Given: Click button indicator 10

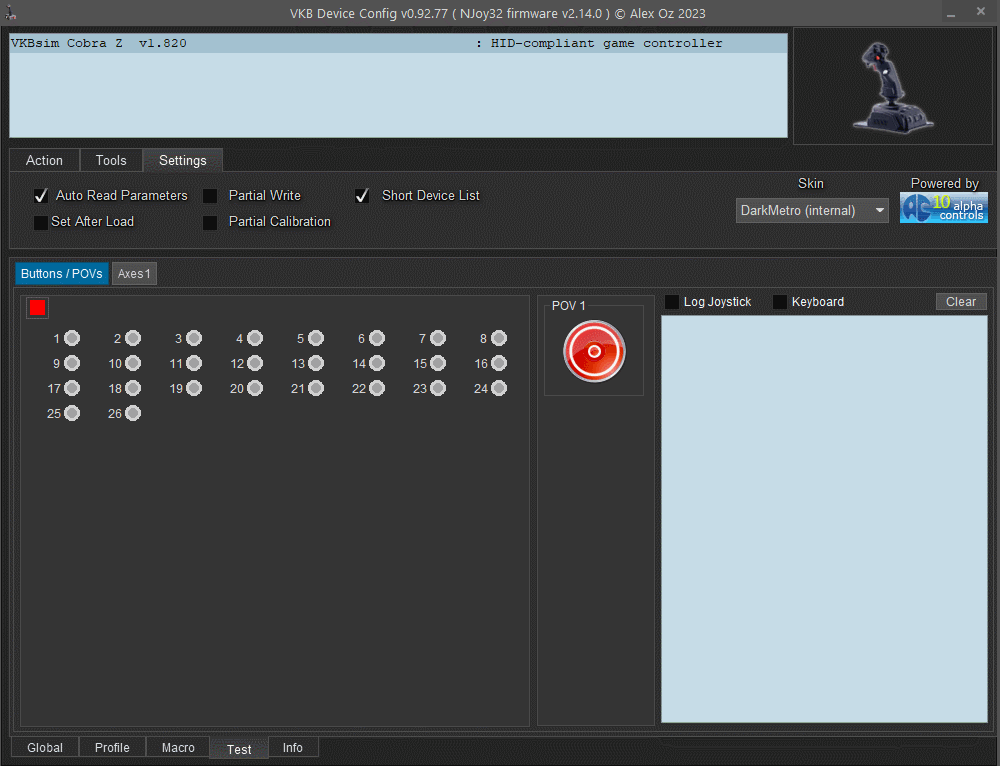Looking at the screenshot, I should (133, 364).
